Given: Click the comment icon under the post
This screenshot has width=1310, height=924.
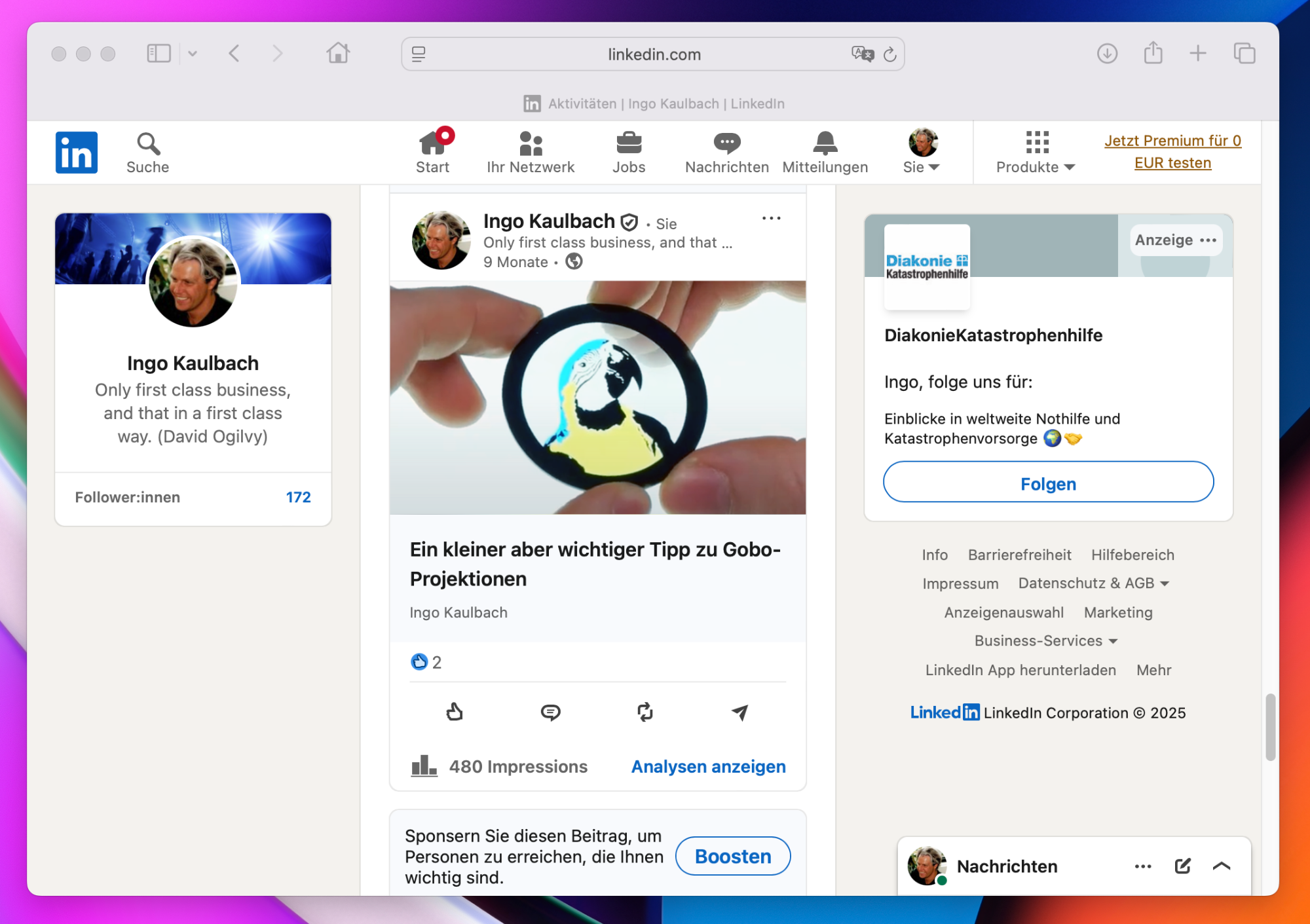Looking at the screenshot, I should pos(550,712).
